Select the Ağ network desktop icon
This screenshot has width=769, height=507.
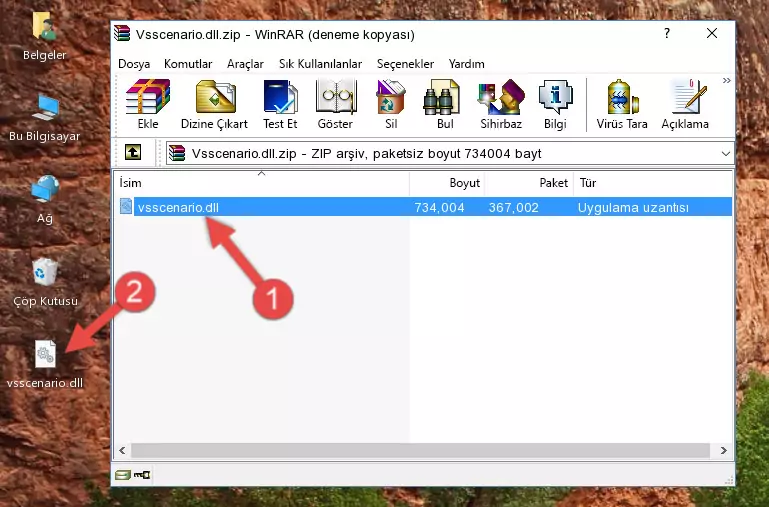(45, 200)
